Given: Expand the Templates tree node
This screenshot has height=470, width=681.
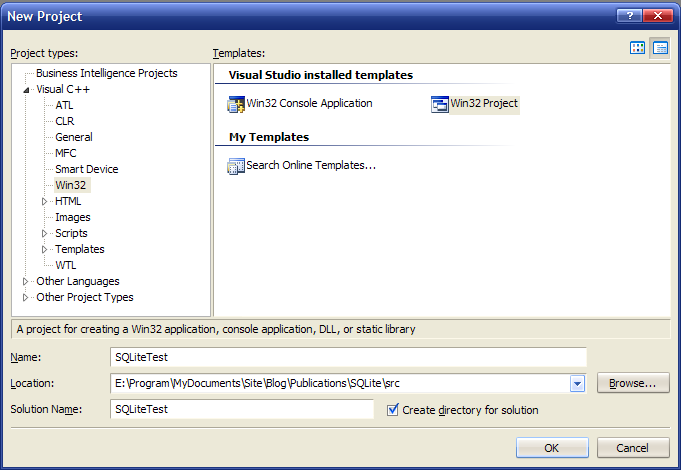Looking at the screenshot, I should tap(44, 250).
